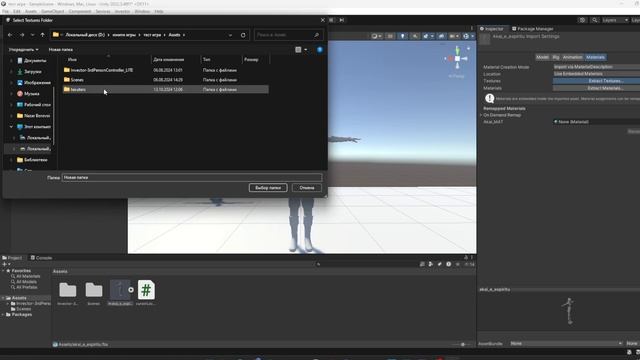Screen dimensions: 640x360
Task: Click the green Y axis of the orientation gizmo
Action: pos(458,51)
